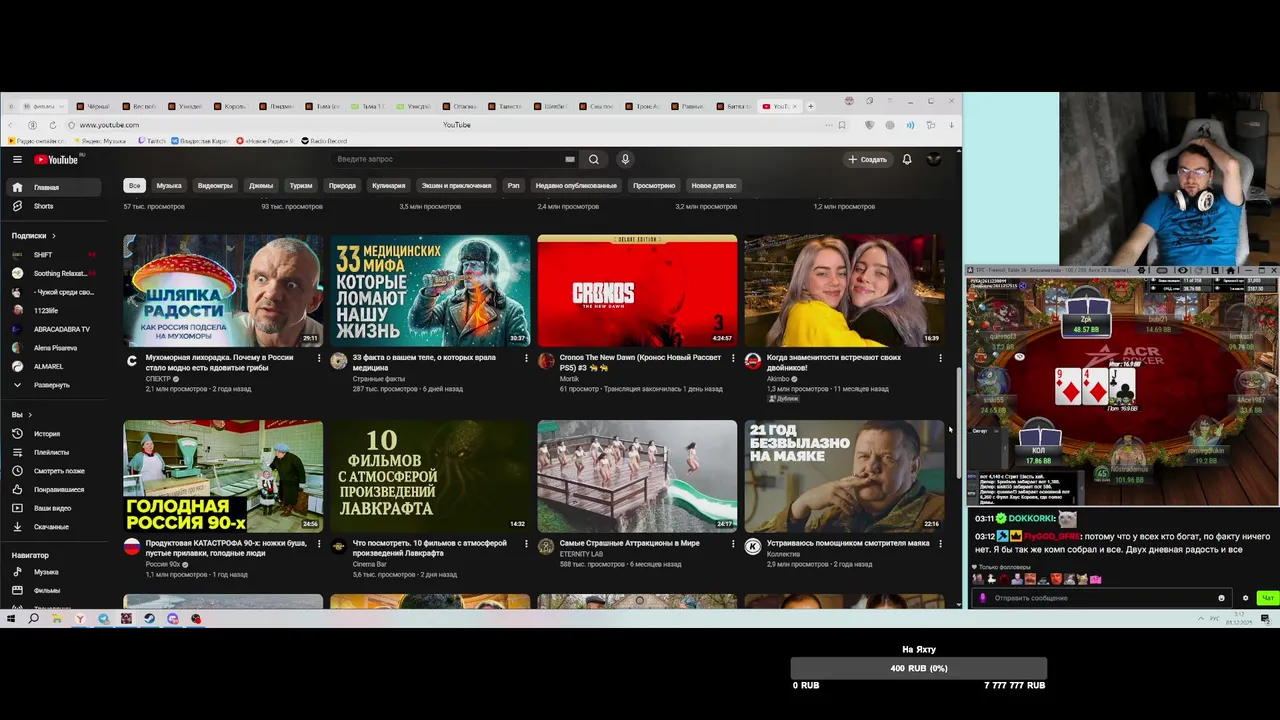1280x720 pixels.
Task: Click the YouTube search magnifier button
Action: (594, 159)
